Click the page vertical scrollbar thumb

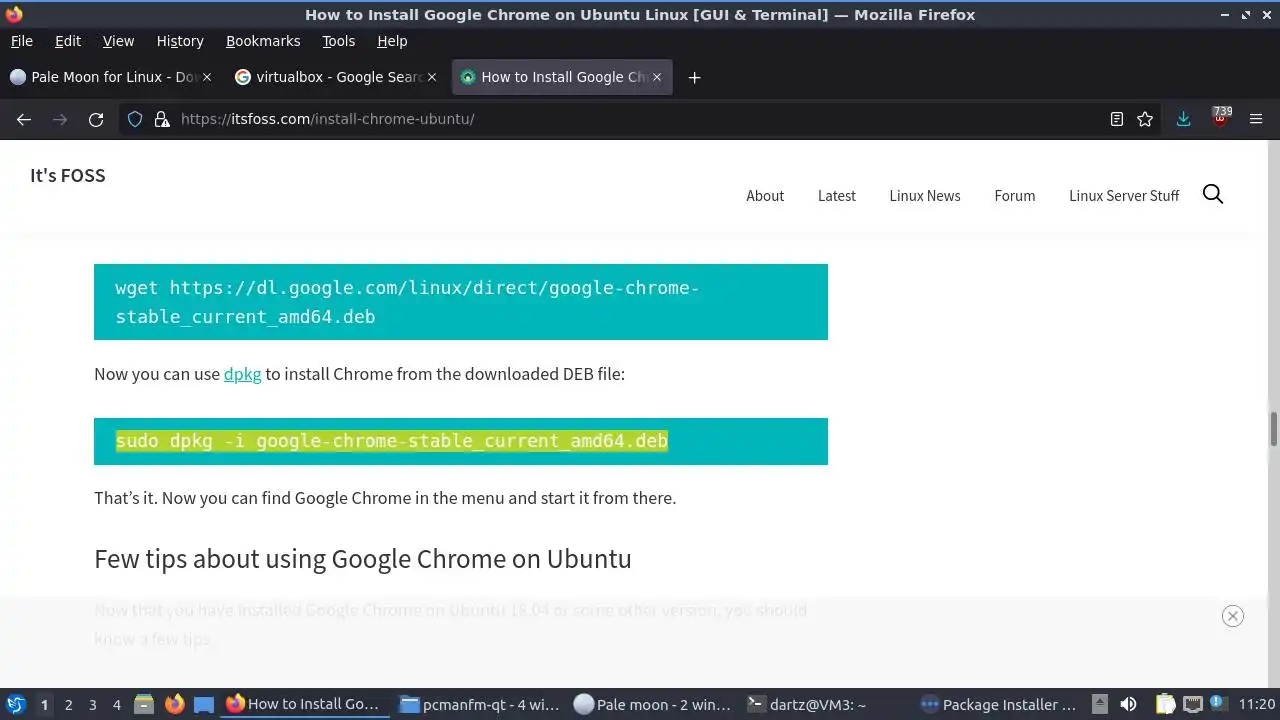click(x=1274, y=429)
